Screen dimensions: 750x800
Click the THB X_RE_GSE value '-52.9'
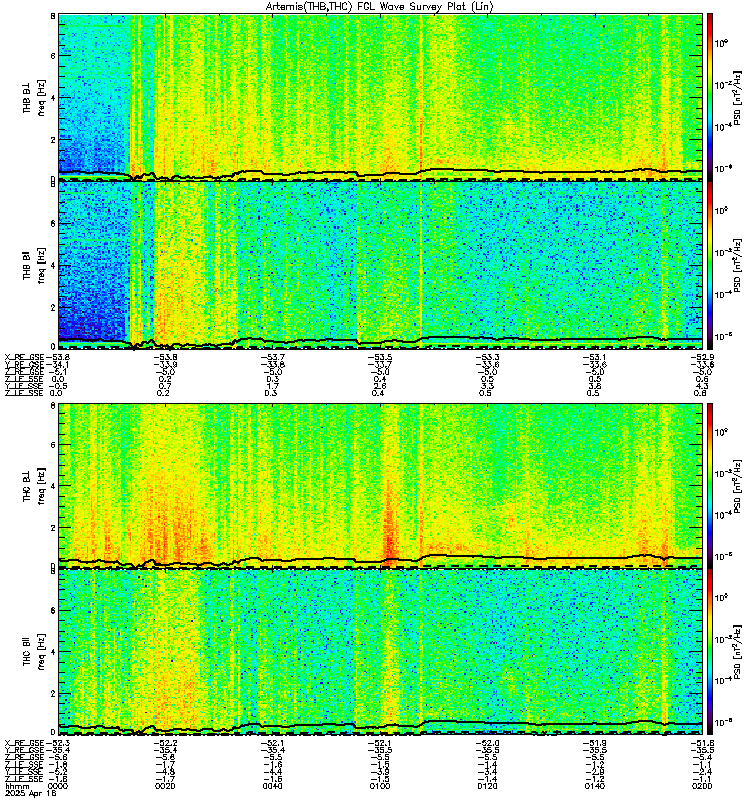pos(702,357)
